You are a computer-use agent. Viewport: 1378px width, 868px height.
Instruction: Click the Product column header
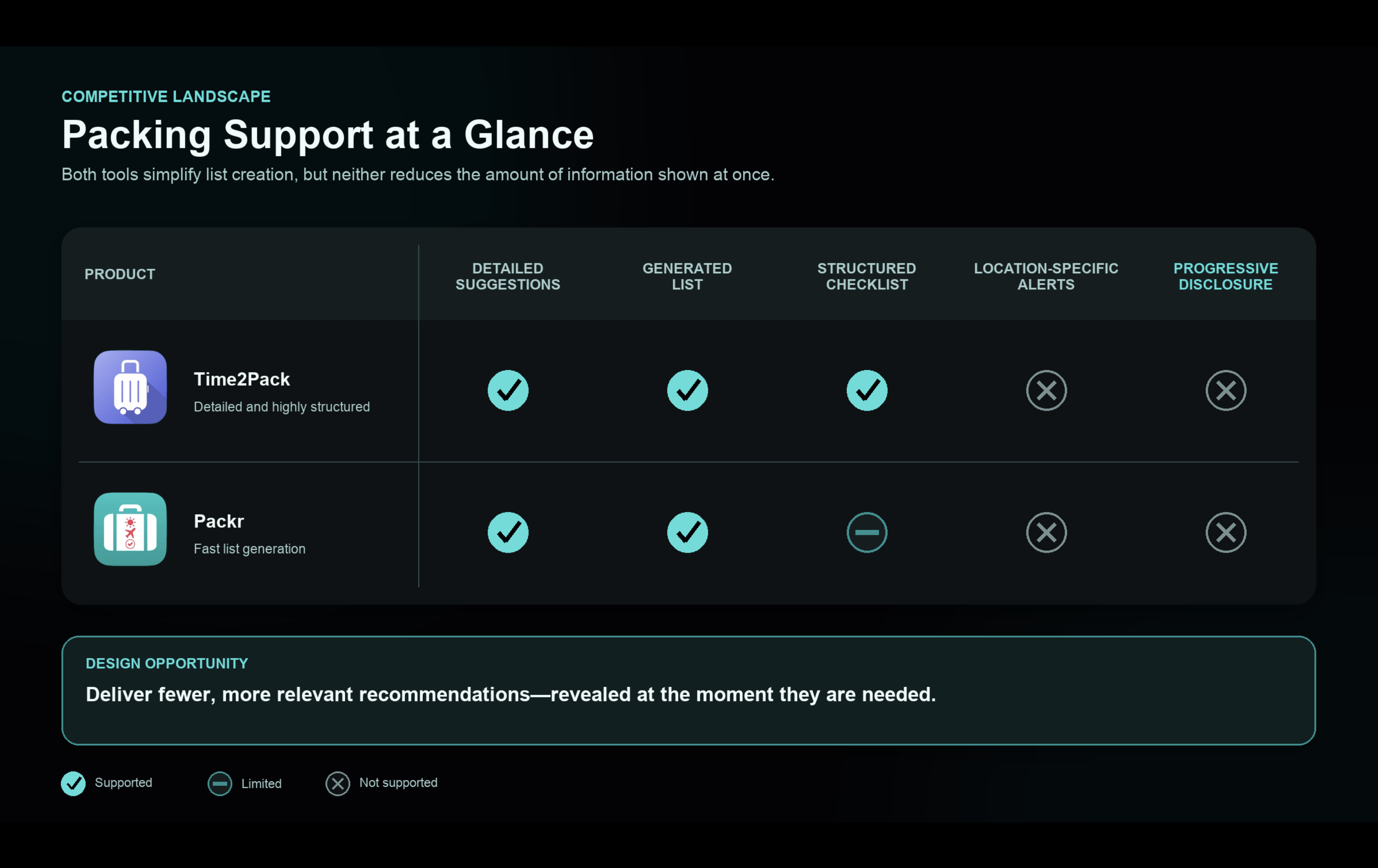tap(120, 274)
